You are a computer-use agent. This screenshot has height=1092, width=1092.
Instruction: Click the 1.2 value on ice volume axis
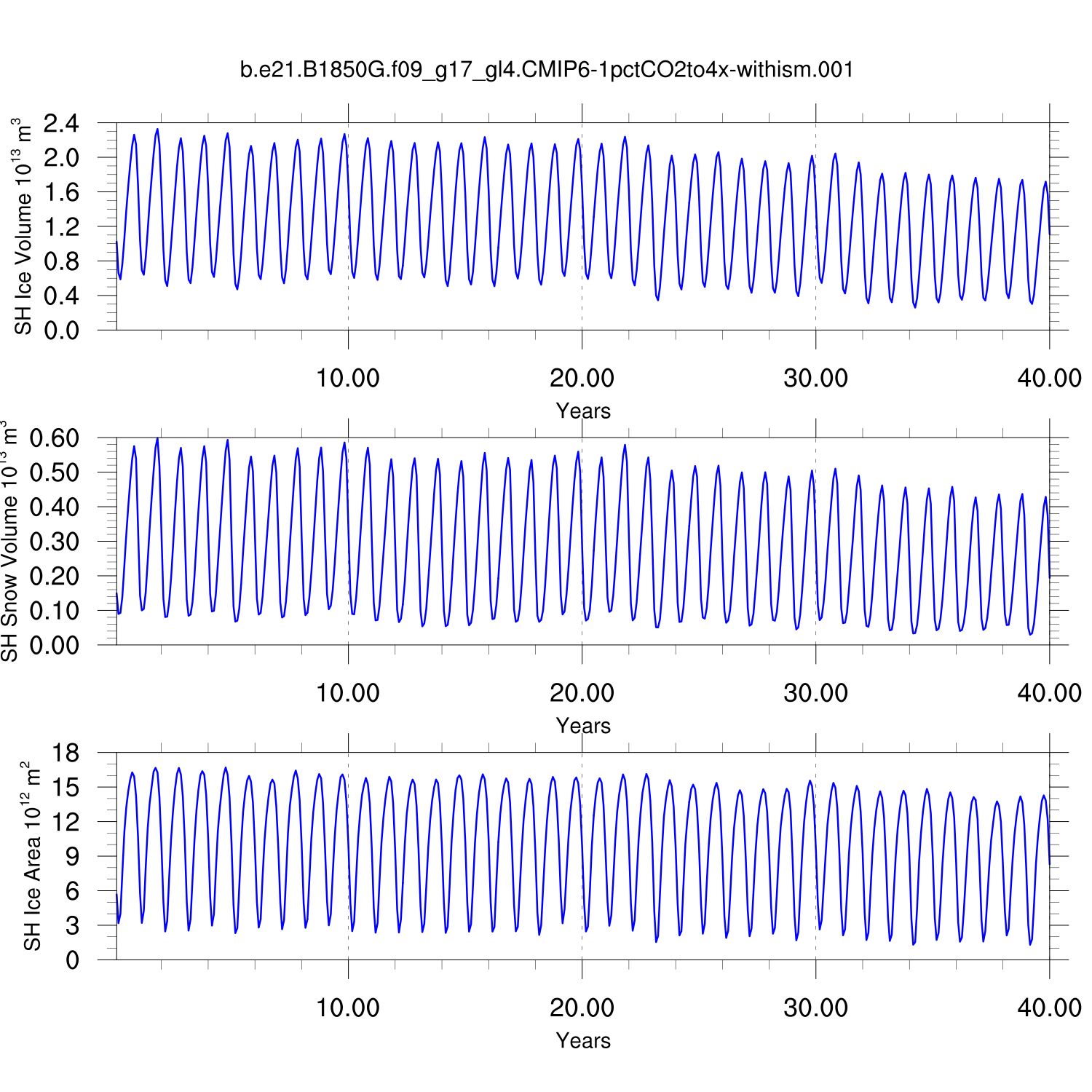point(61,227)
